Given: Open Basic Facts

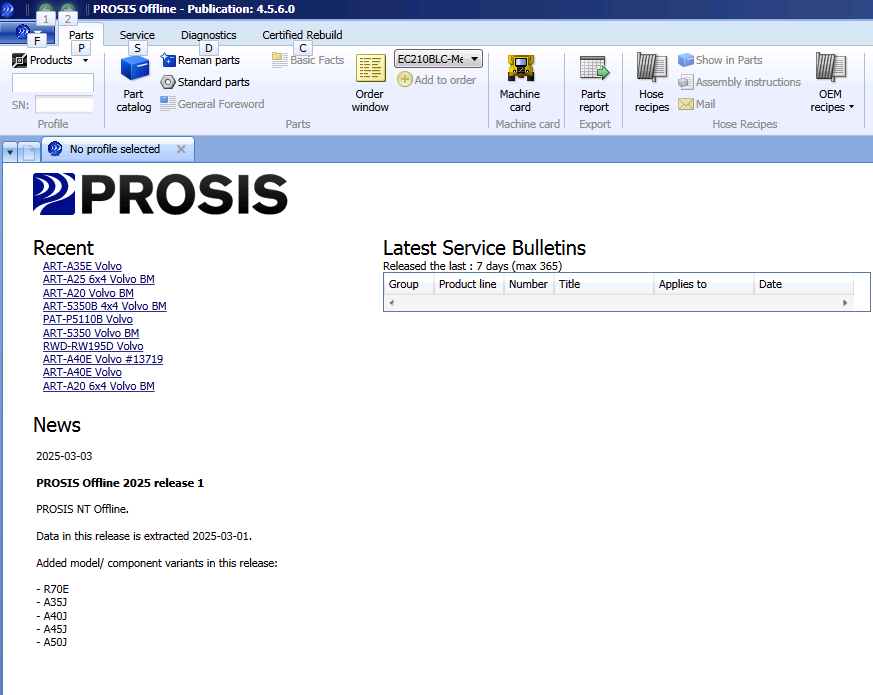Looking at the screenshot, I should [x=308, y=60].
